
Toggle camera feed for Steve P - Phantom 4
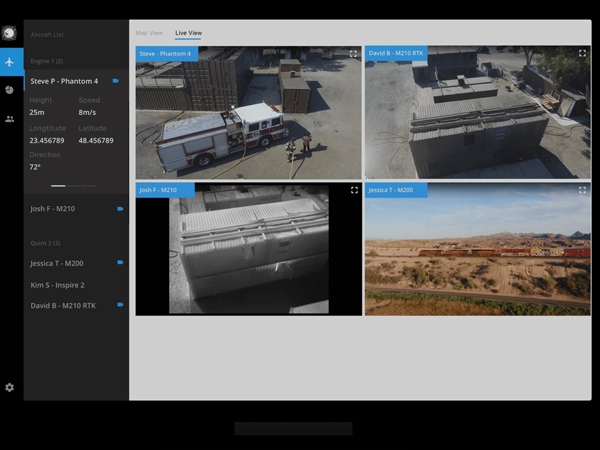[117, 81]
